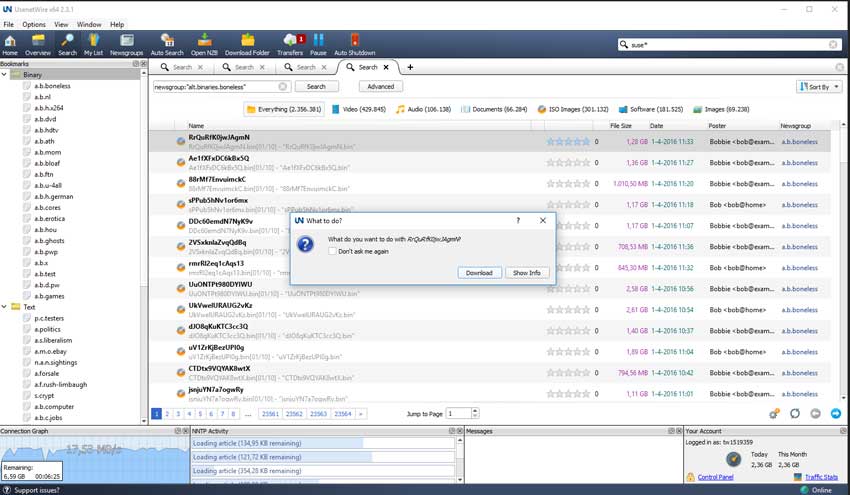The width and height of the screenshot is (850, 495).
Task: Filter results by ISO Images
Action: tap(573, 109)
